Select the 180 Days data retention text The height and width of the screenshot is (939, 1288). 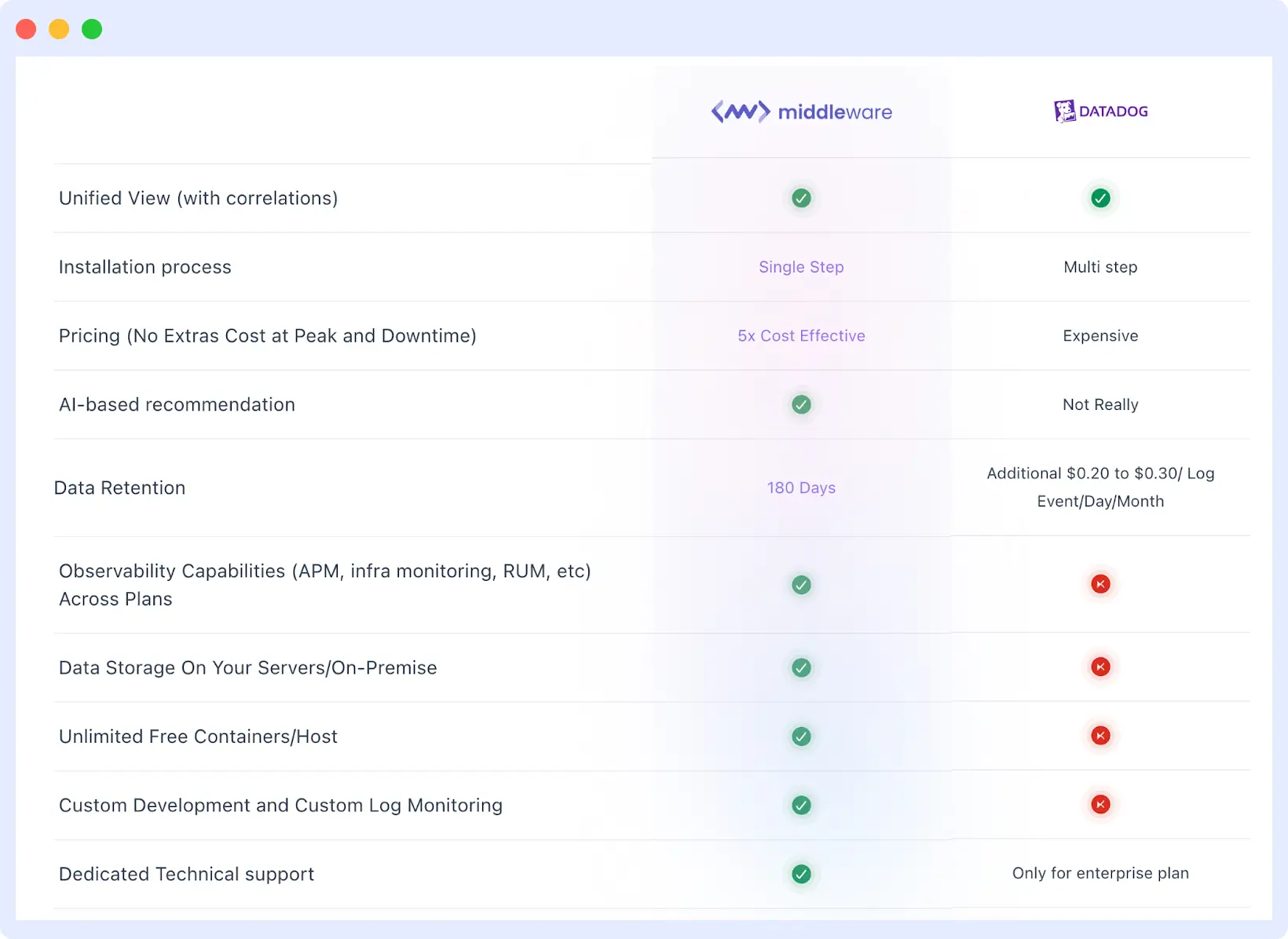[x=801, y=488]
